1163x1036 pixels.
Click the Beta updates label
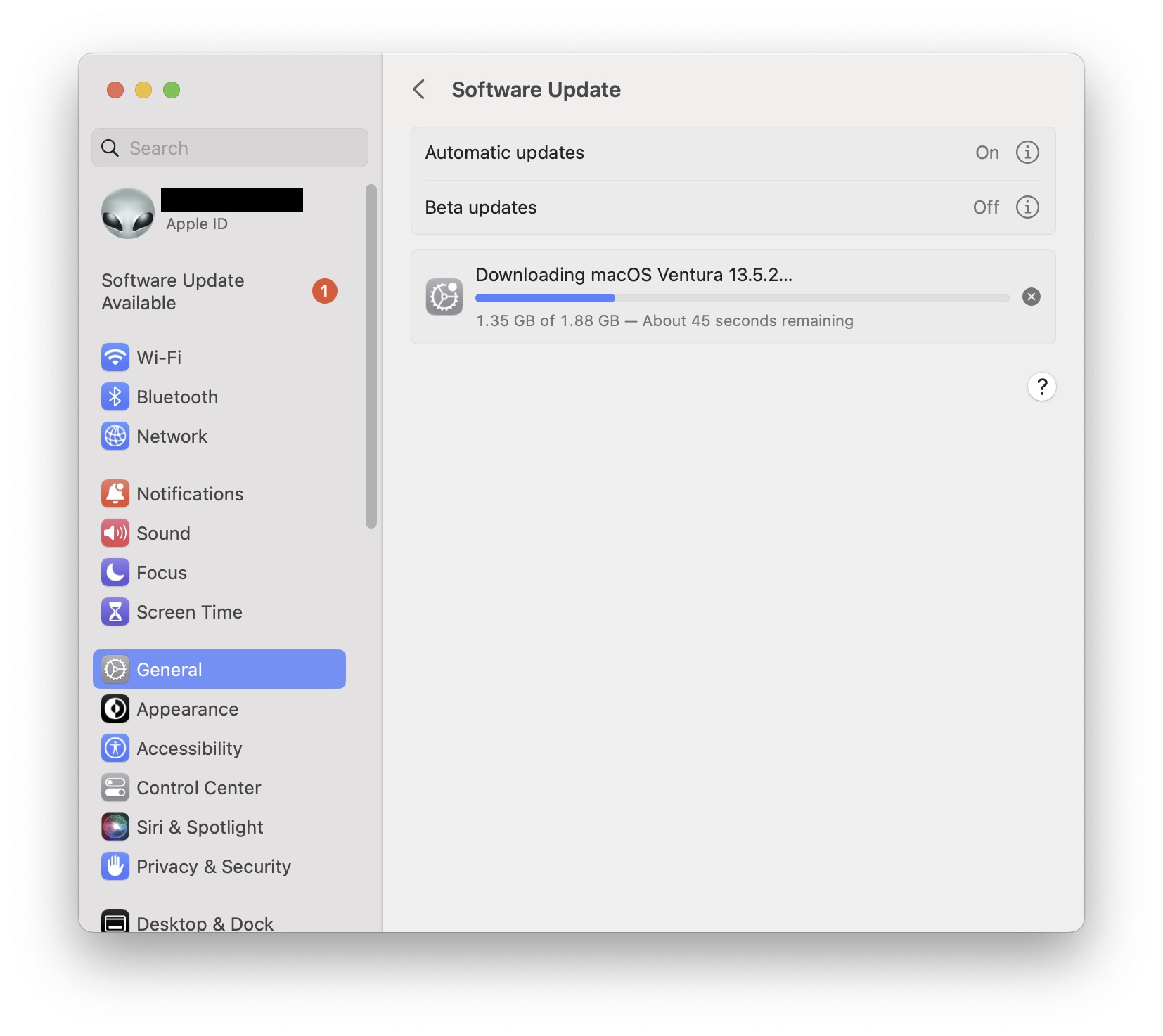click(481, 207)
